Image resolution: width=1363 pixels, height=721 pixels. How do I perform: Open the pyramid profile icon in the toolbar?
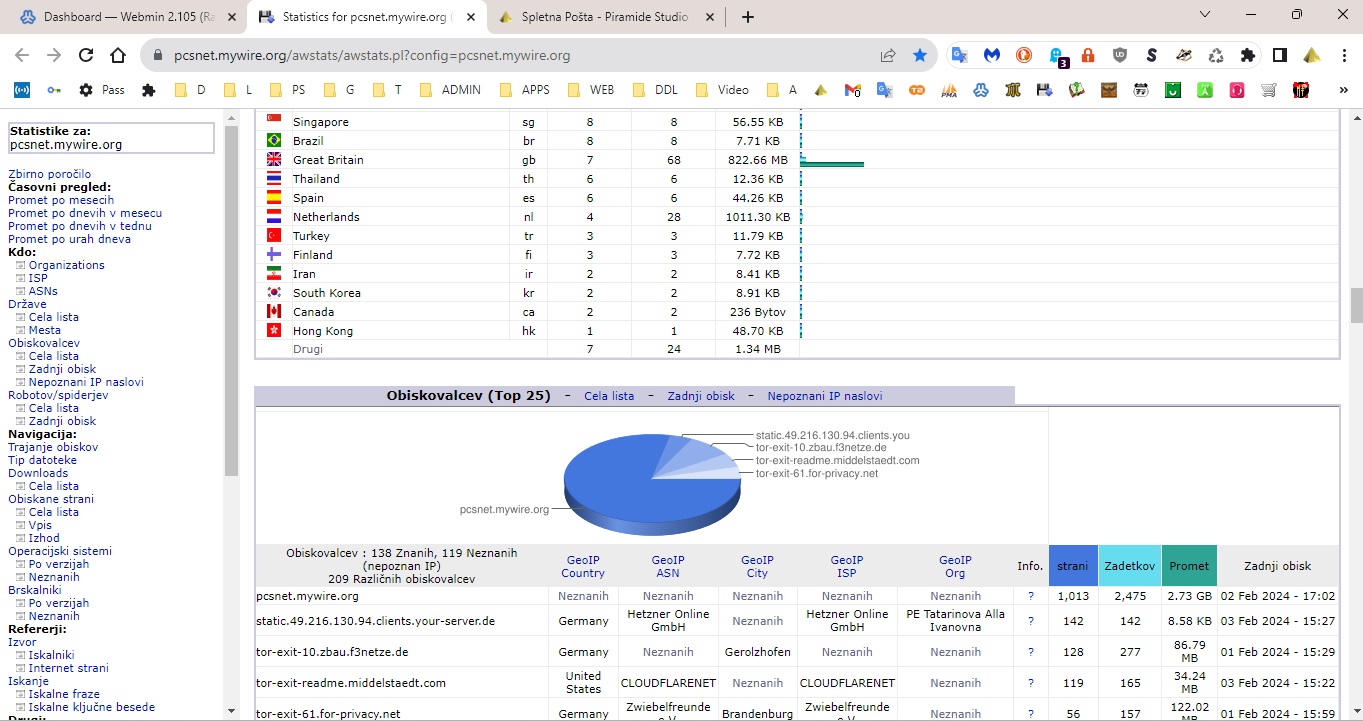[1312, 56]
